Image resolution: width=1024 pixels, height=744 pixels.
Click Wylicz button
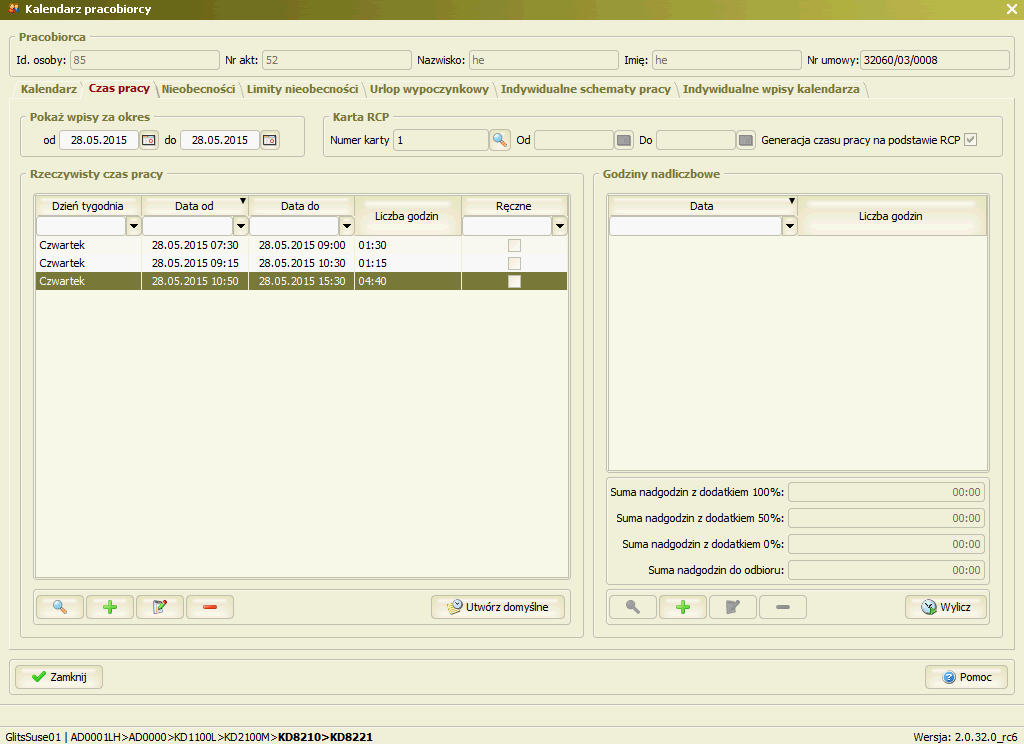click(x=946, y=607)
